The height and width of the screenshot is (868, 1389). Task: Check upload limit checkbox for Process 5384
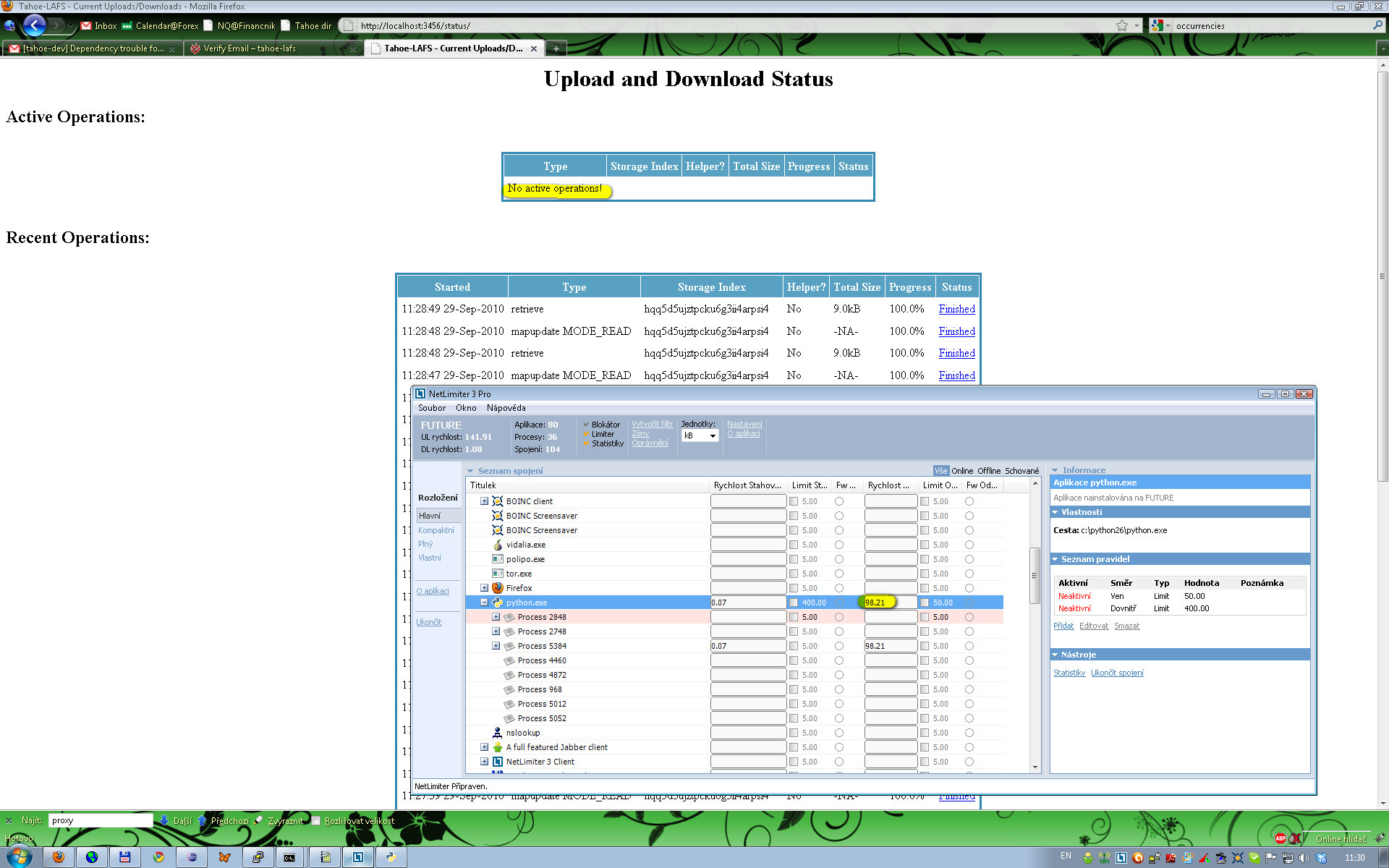(x=925, y=646)
